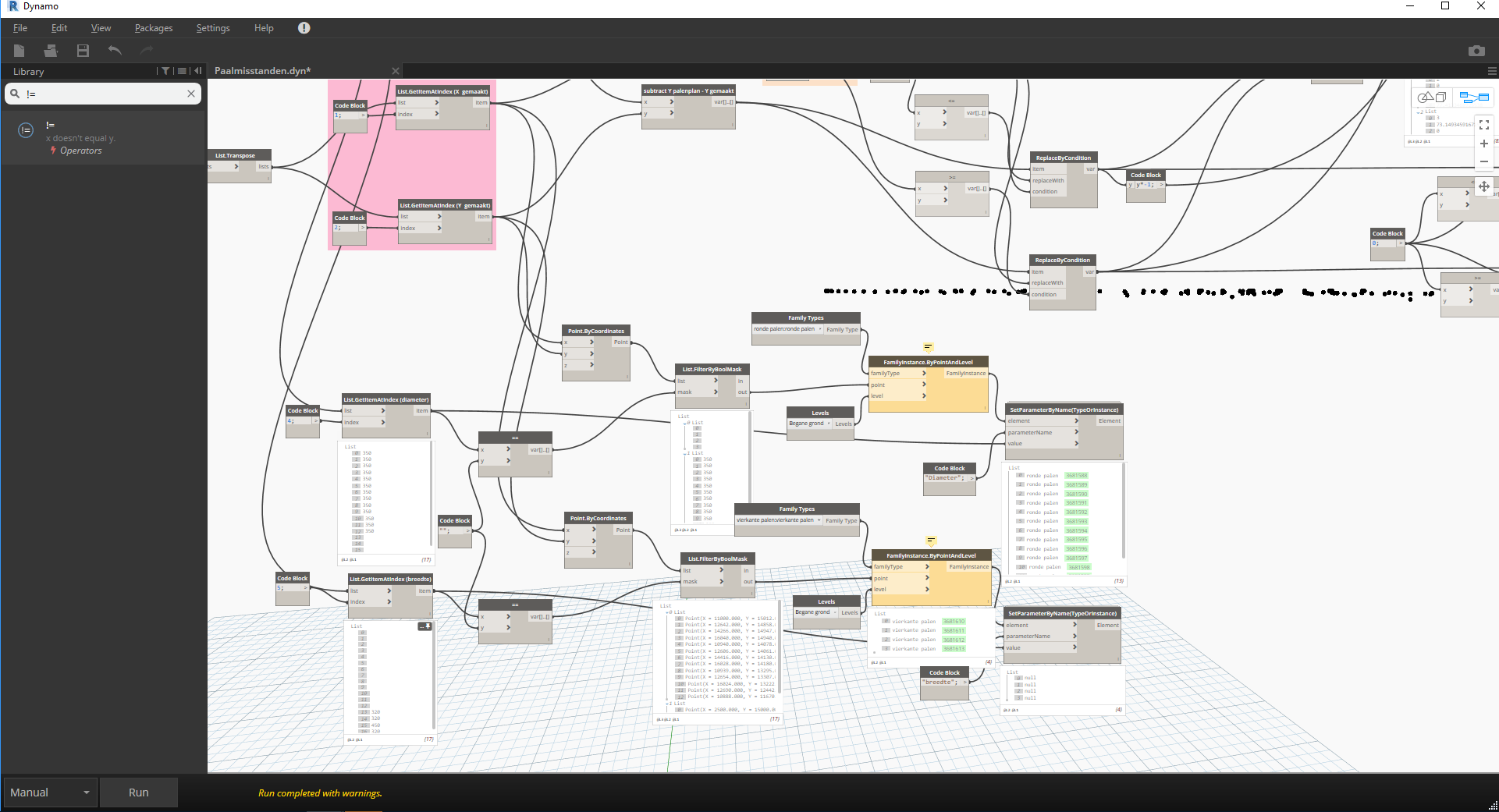Select the lower ReplaceByCondition node header

coord(1063,260)
